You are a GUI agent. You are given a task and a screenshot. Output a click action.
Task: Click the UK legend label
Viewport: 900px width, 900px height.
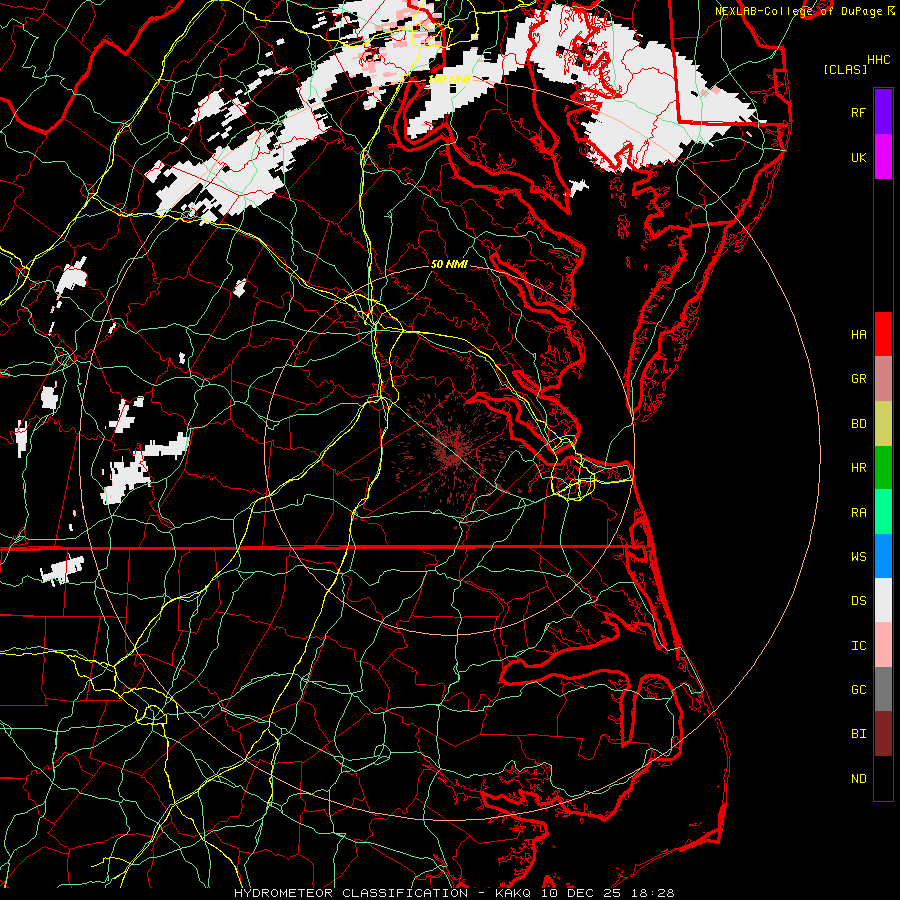(x=858, y=157)
